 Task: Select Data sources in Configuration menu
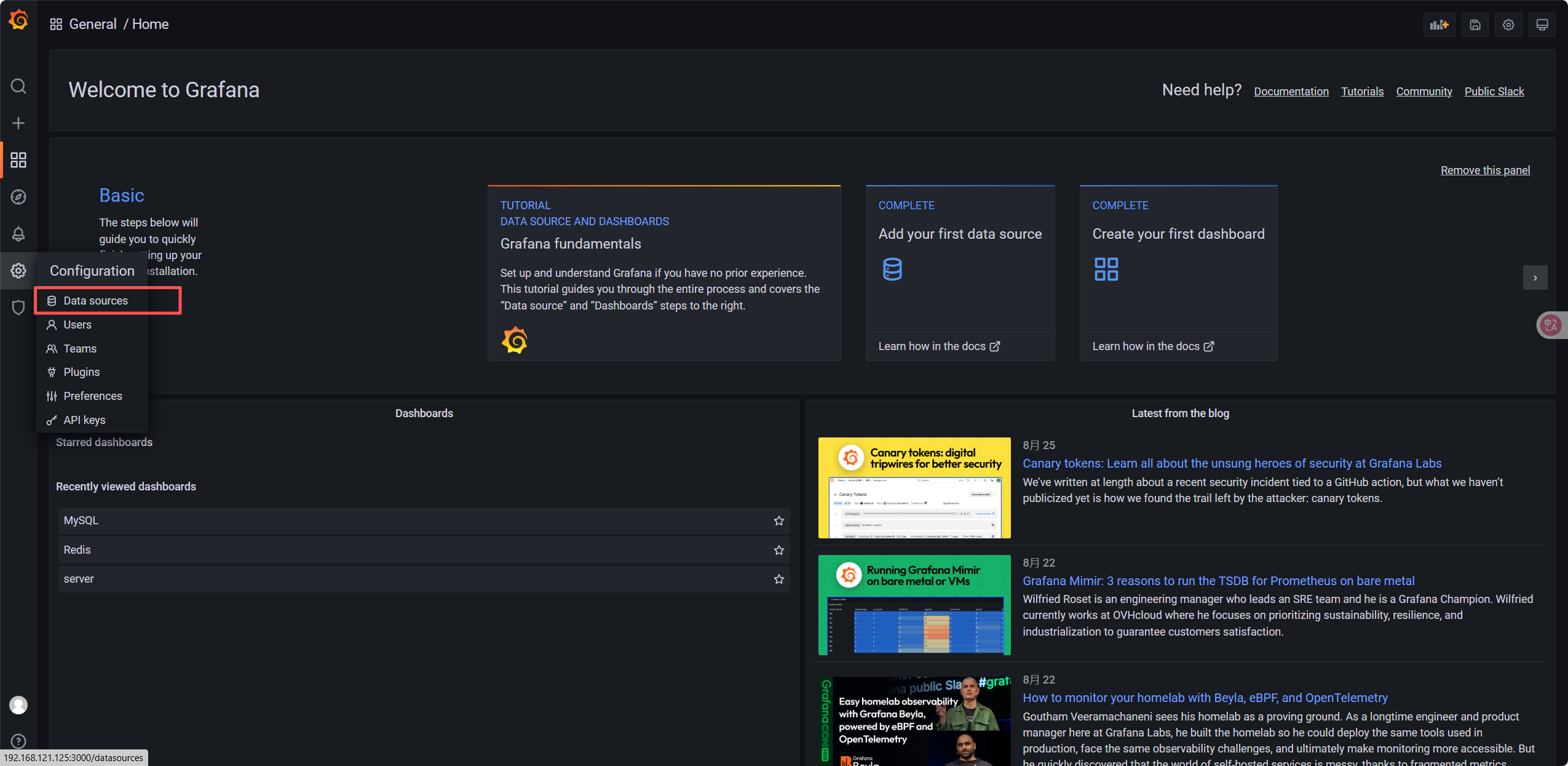(x=92, y=301)
